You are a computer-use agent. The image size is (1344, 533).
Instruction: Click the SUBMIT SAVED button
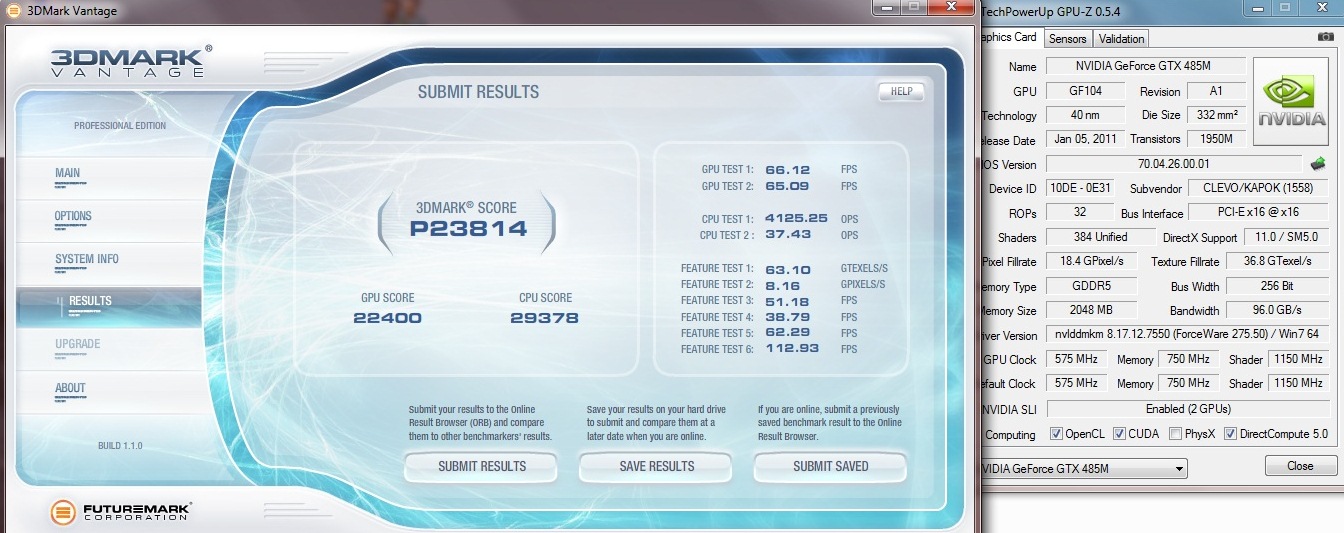coord(830,466)
